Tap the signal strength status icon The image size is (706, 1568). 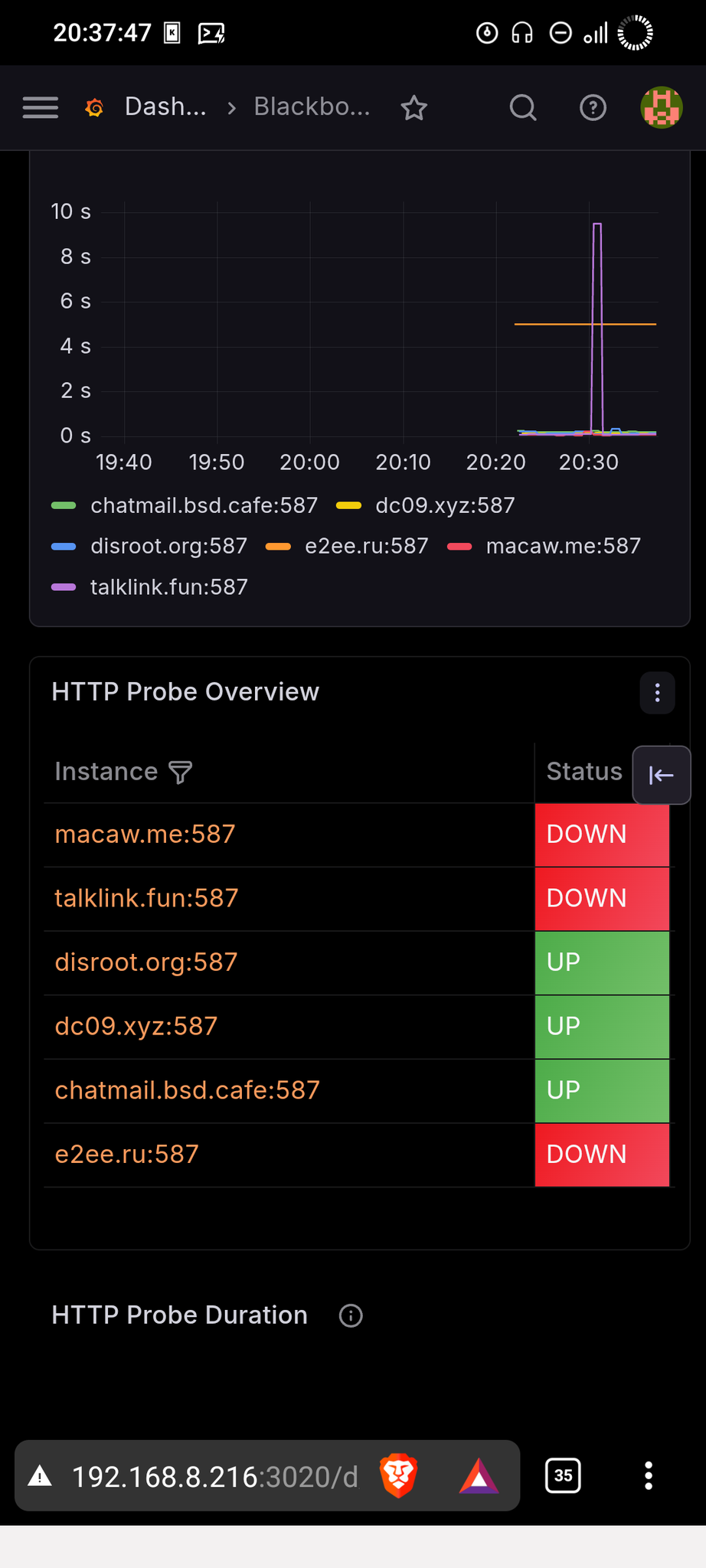pyautogui.click(x=596, y=33)
